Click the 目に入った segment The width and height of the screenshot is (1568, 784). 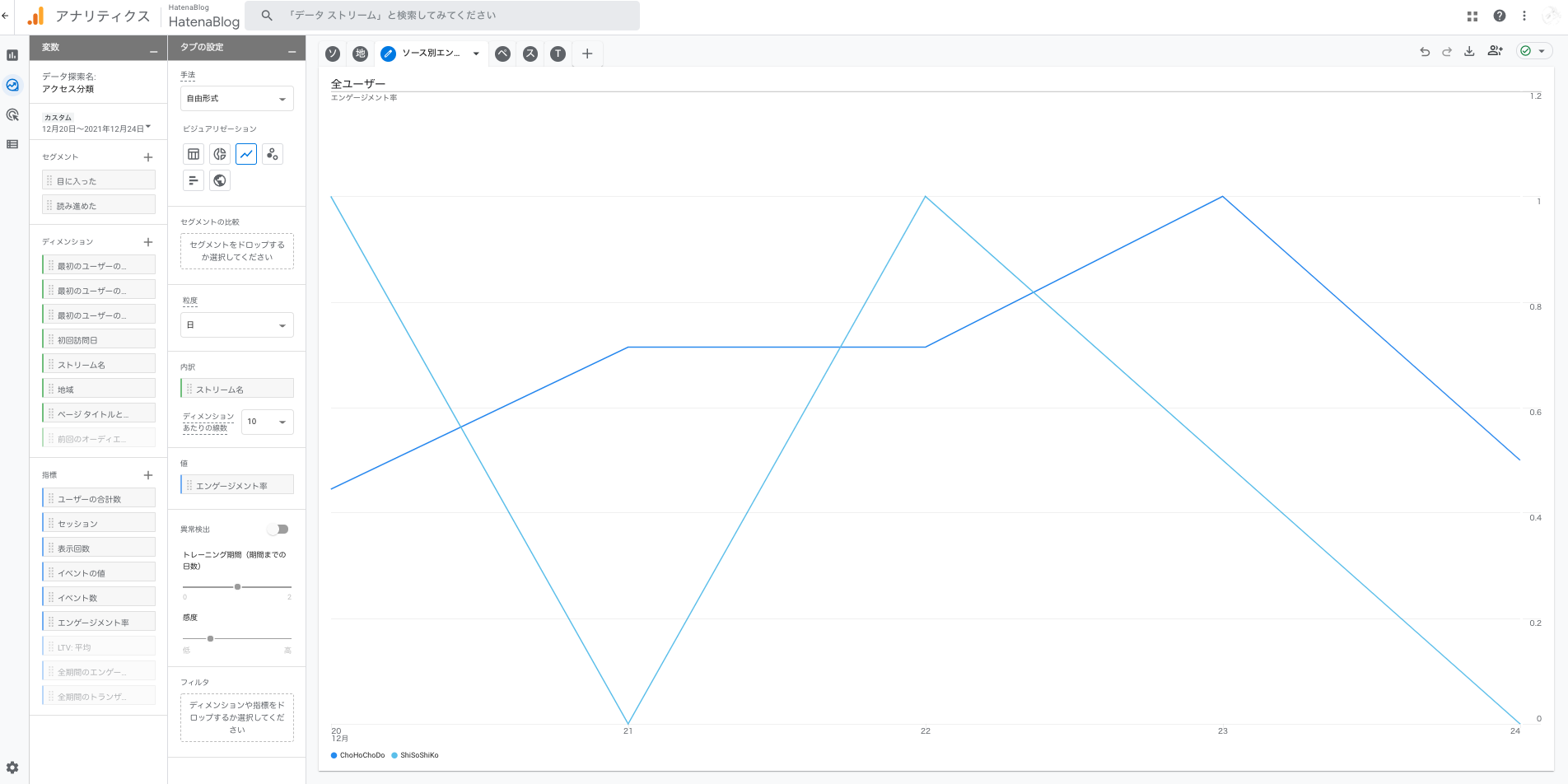(99, 180)
